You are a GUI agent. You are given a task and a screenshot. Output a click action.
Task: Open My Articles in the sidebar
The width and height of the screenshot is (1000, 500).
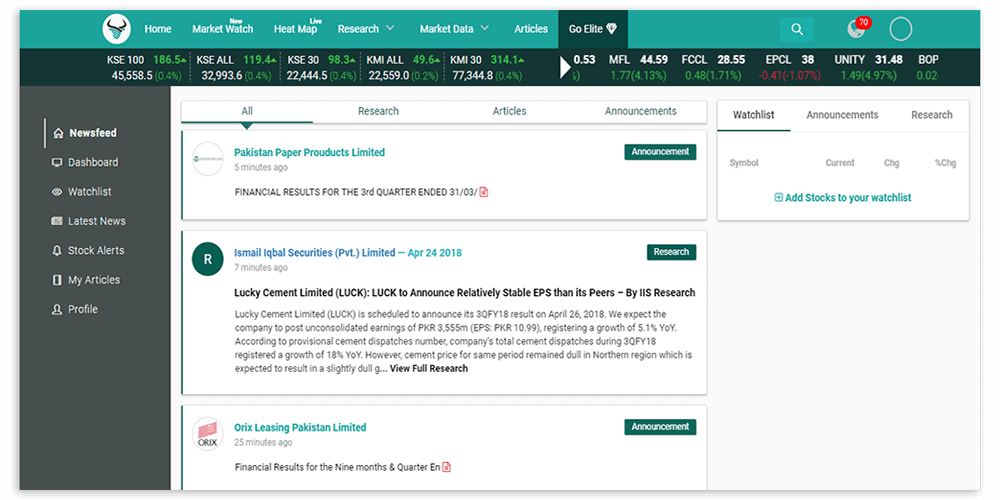point(94,280)
